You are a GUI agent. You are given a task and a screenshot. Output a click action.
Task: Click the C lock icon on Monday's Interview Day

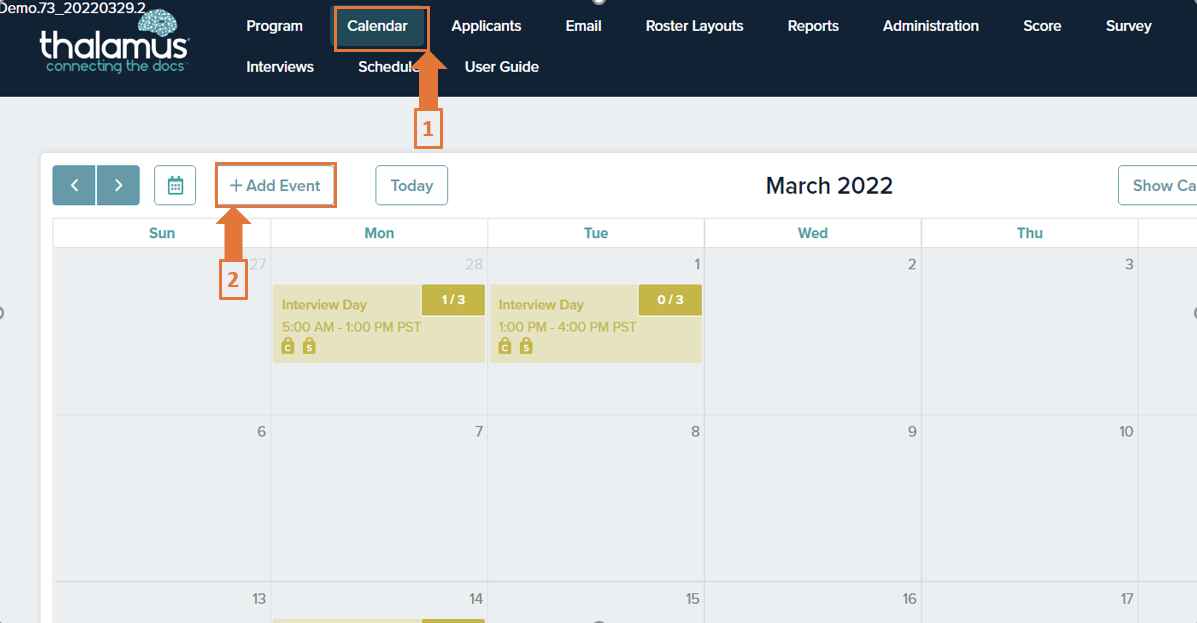tap(288, 347)
